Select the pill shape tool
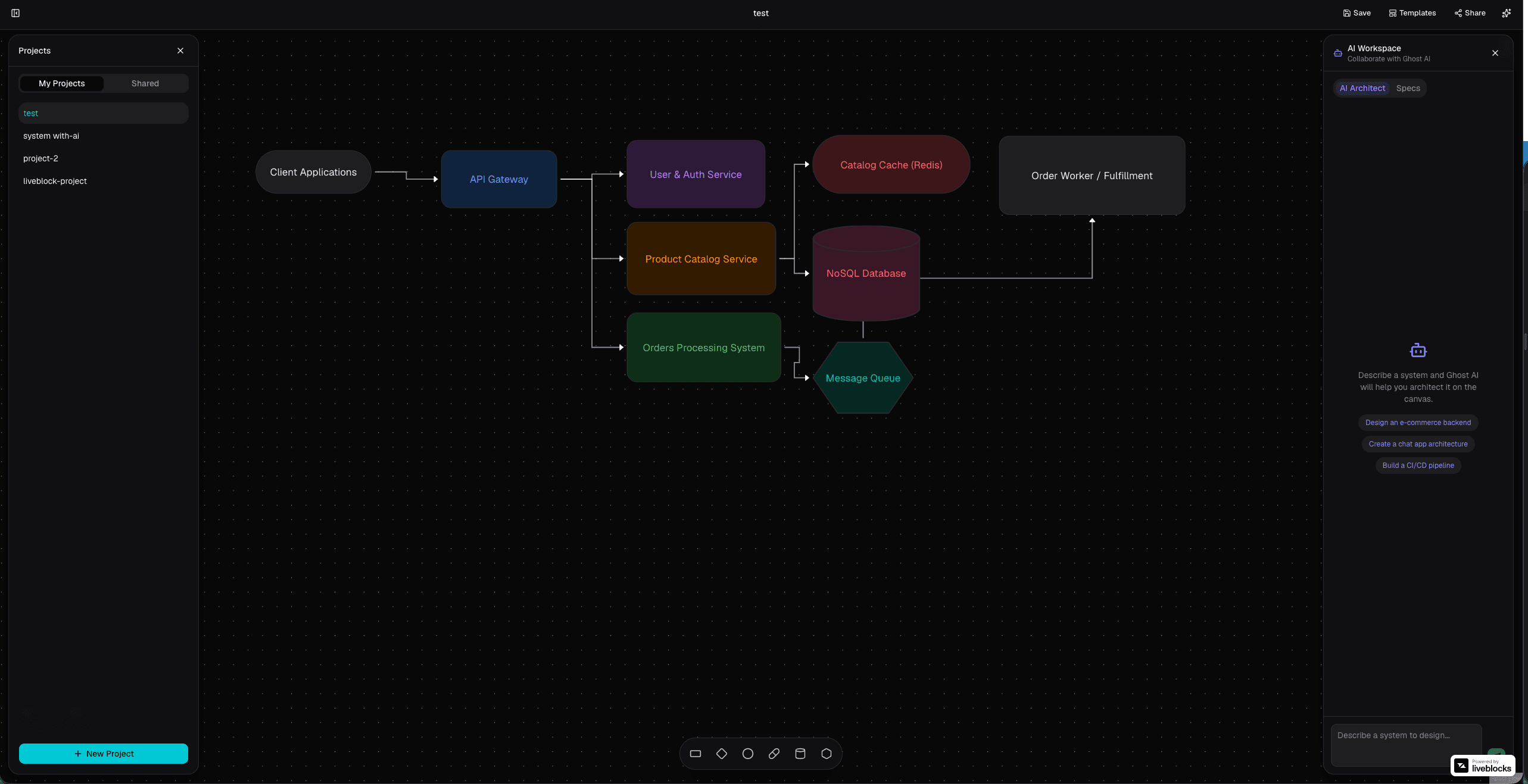 774,754
